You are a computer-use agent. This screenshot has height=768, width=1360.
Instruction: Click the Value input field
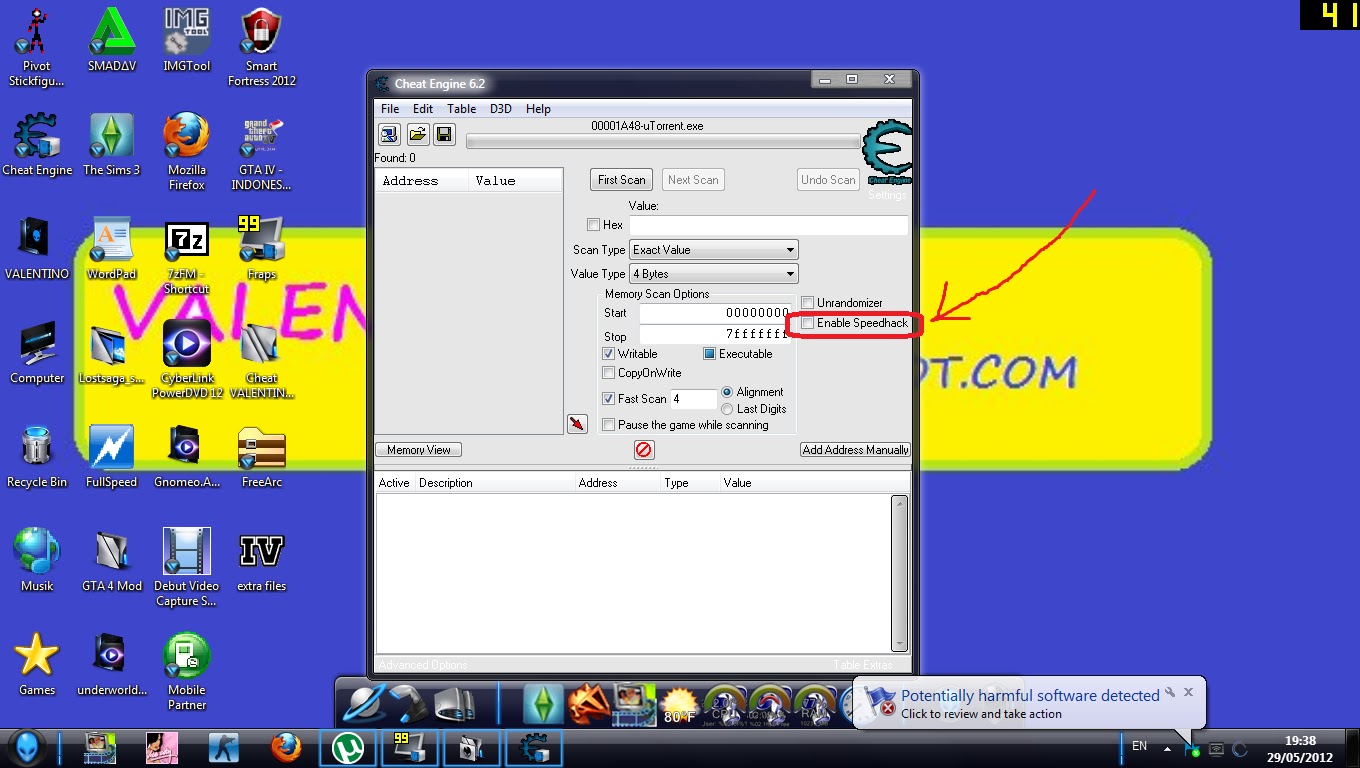click(x=768, y=225)
